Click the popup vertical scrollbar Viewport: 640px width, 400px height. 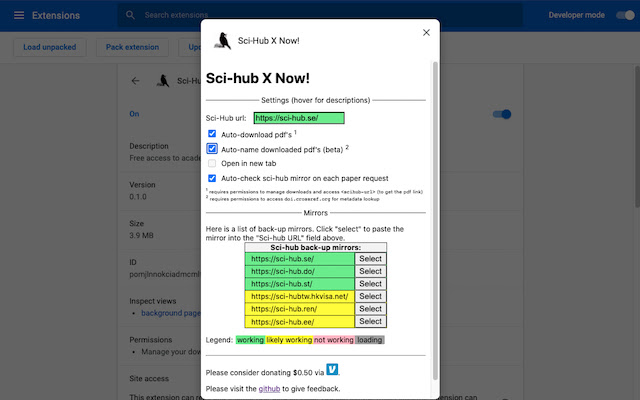coord(435,220)
